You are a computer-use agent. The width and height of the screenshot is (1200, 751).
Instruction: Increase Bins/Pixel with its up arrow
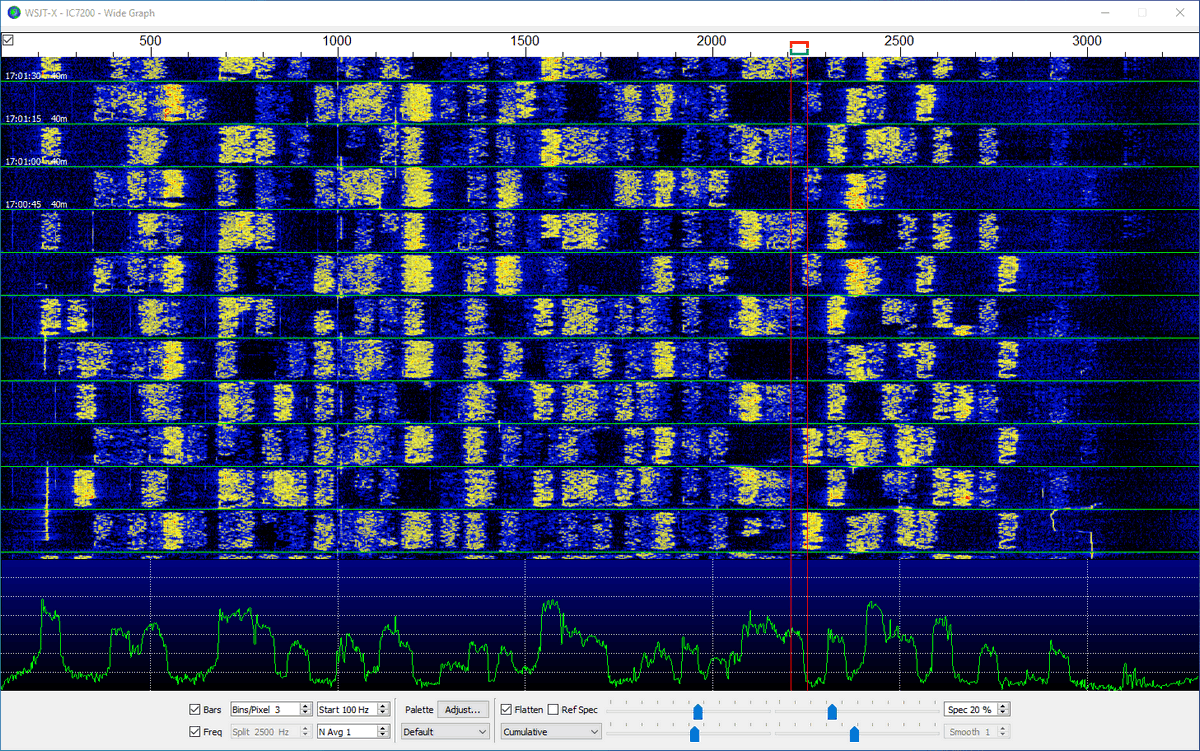[x=304, y=705]
